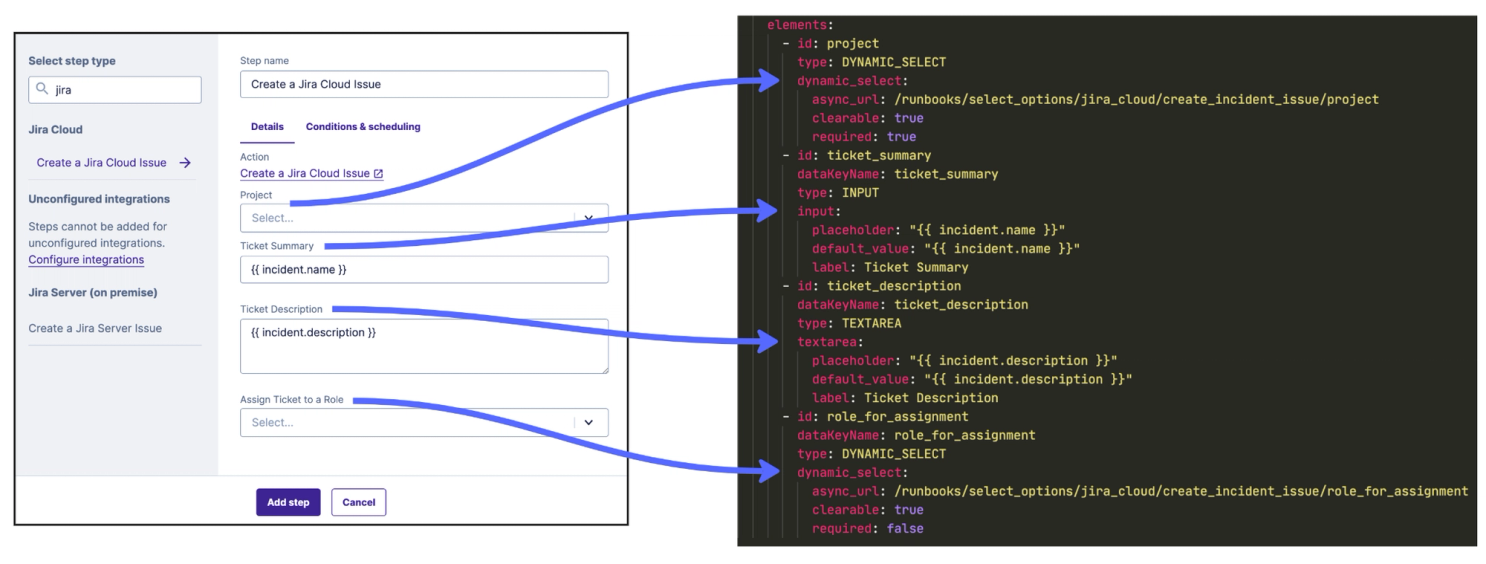Viewport: 1486px width, 564px height.
Task: Click the Assign Ticket to a Role label
Action: point(292,400)
